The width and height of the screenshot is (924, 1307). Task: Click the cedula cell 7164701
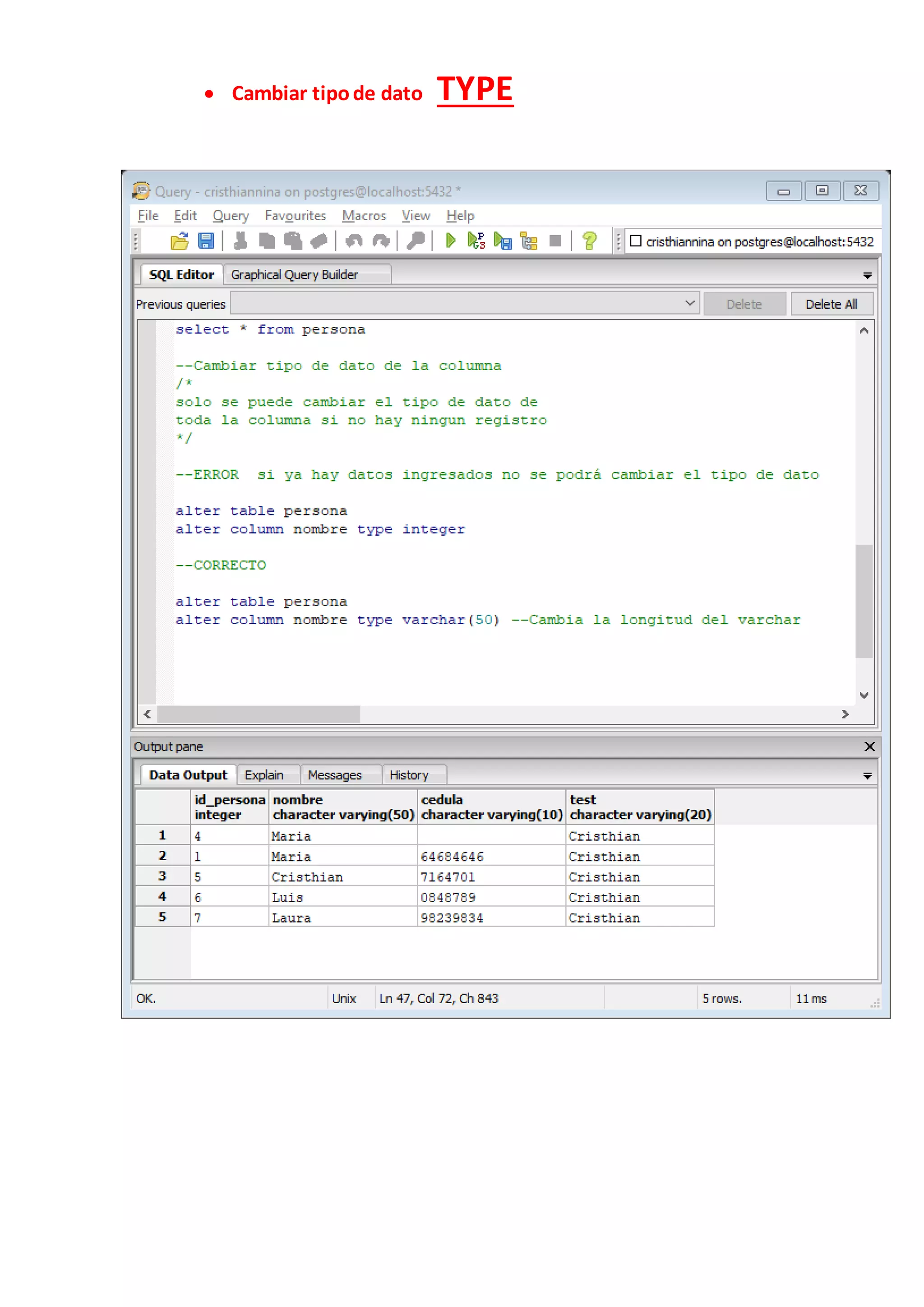(492, 876)
